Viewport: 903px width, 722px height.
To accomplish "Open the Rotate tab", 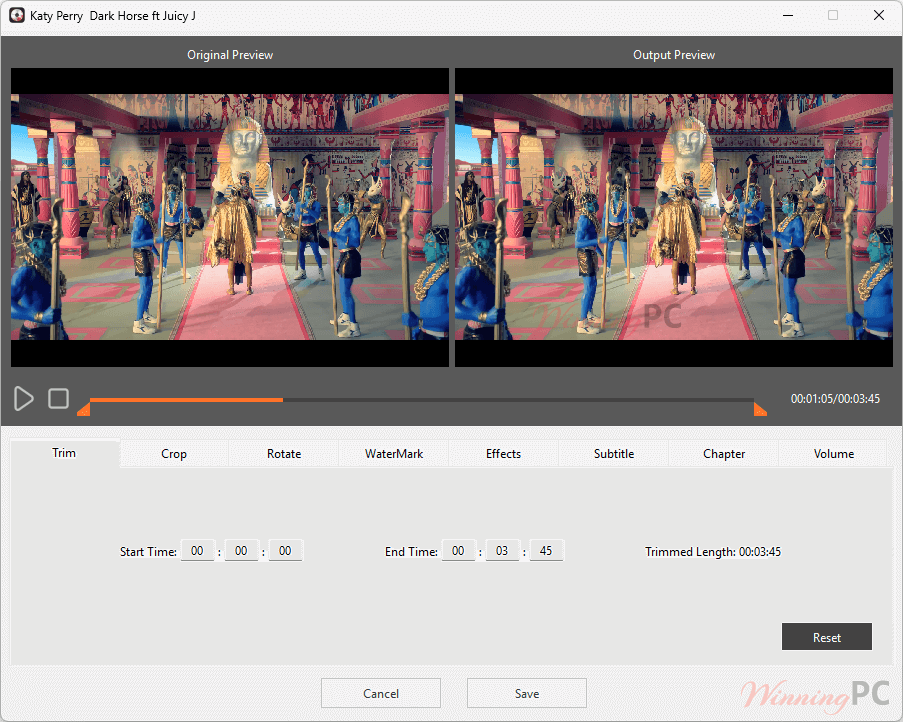I will click(284, 454).
